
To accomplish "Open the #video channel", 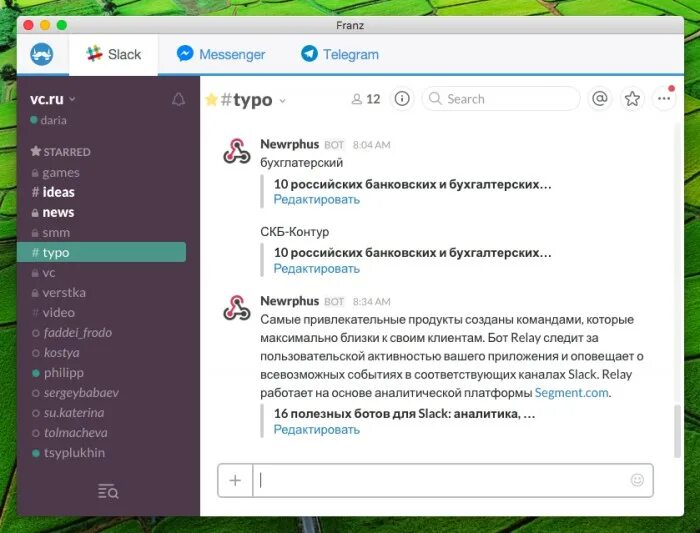I will (x=53, y=312).
